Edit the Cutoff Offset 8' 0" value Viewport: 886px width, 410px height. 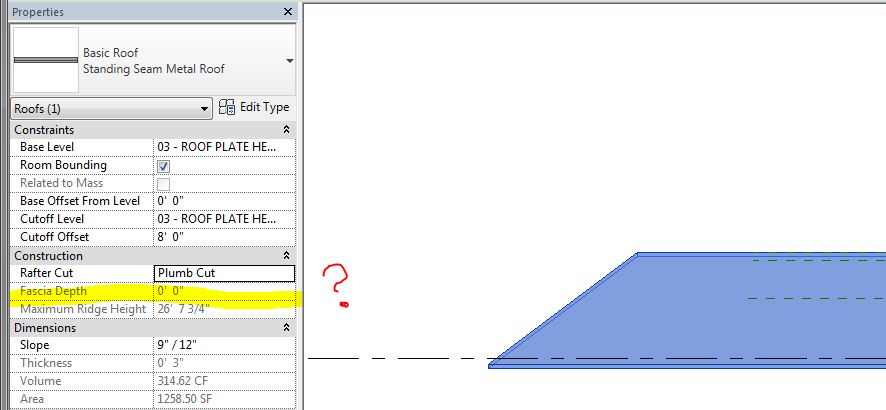click(x=224, y=237)
